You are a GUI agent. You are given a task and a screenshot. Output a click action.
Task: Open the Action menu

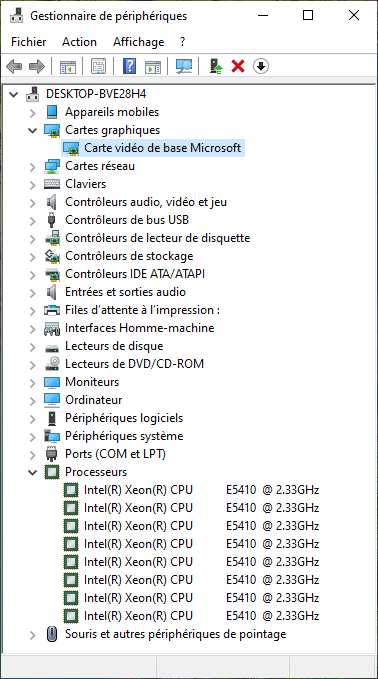[79, 42]
